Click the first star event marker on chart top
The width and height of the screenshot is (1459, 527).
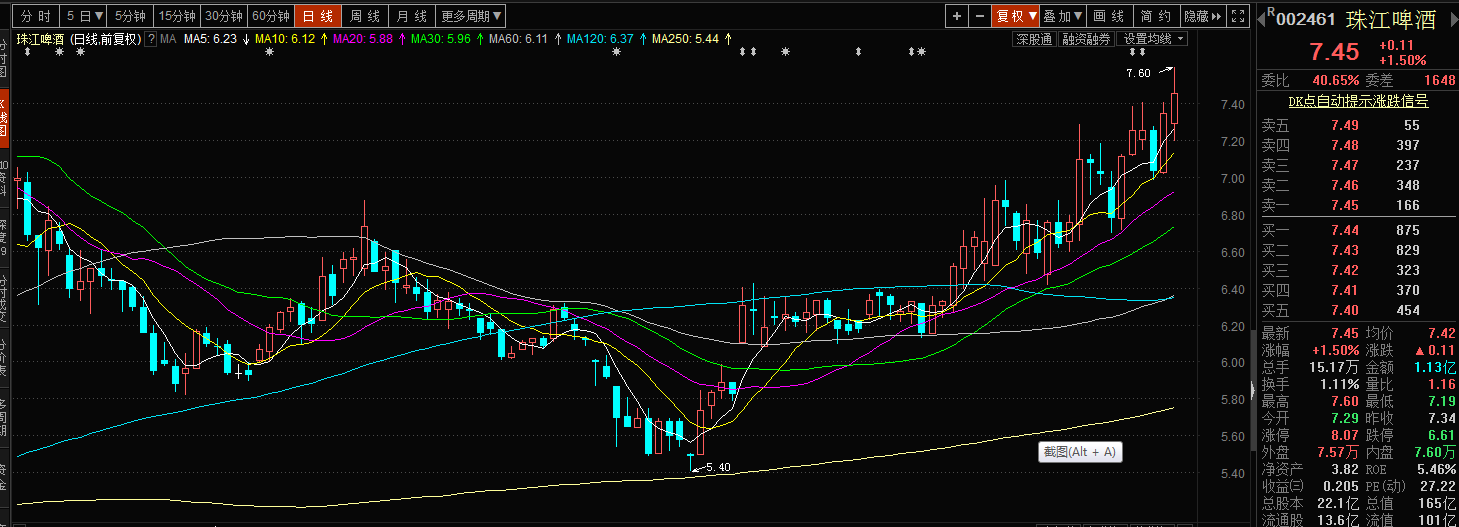point(59,51)
